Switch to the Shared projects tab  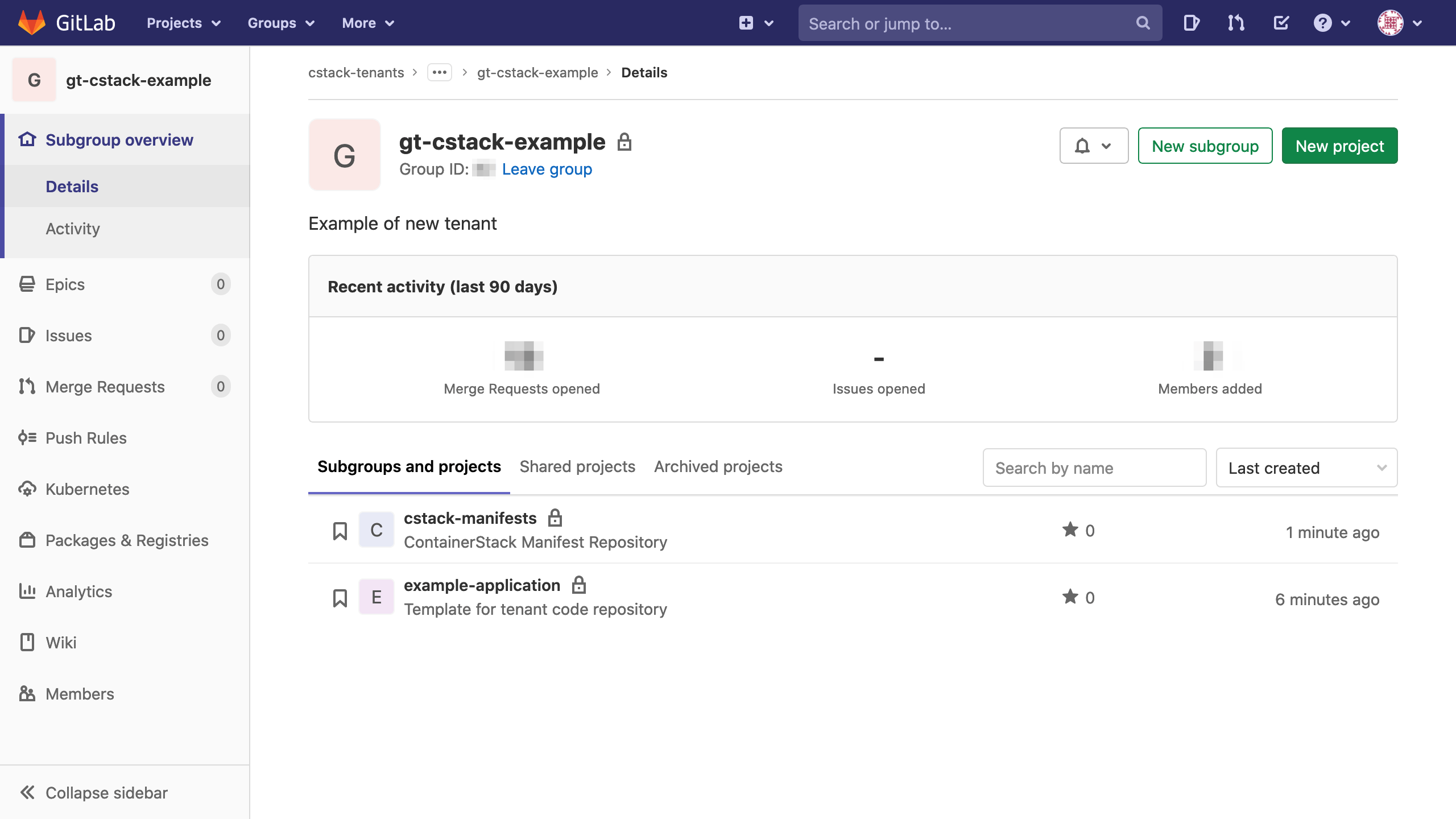(x=577, y=466)
